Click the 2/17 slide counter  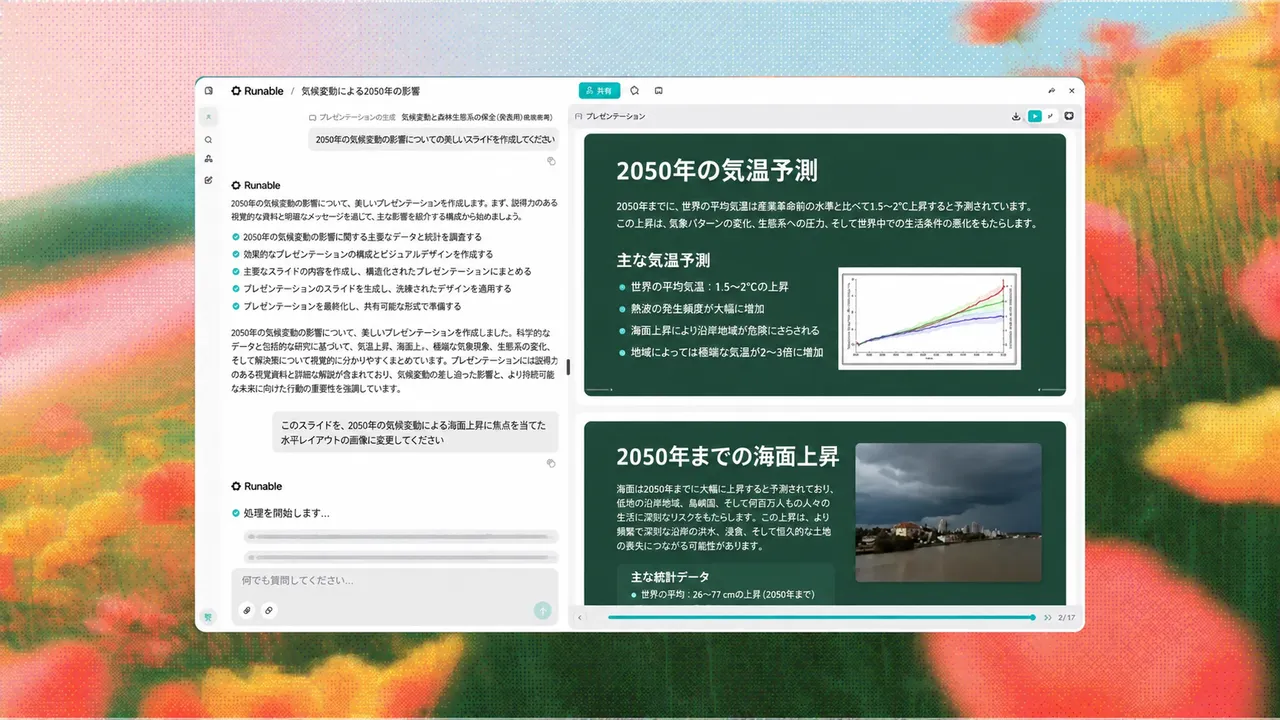click(1066, 618)
